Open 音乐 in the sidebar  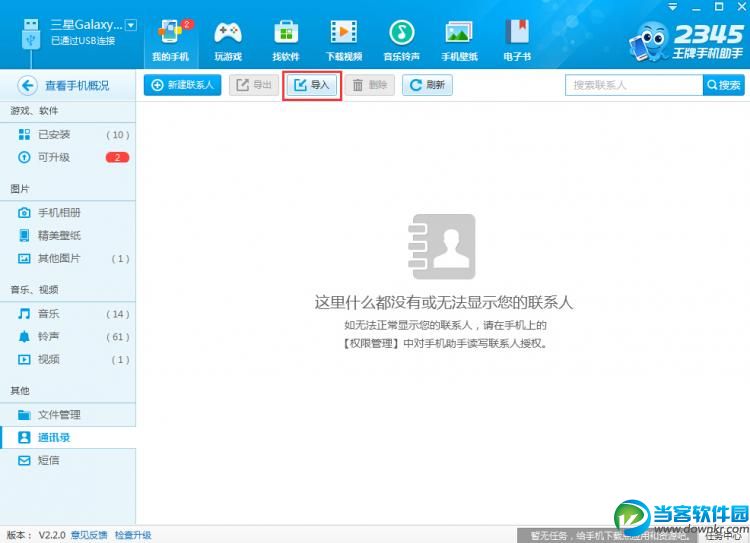(x=68, y=314)
